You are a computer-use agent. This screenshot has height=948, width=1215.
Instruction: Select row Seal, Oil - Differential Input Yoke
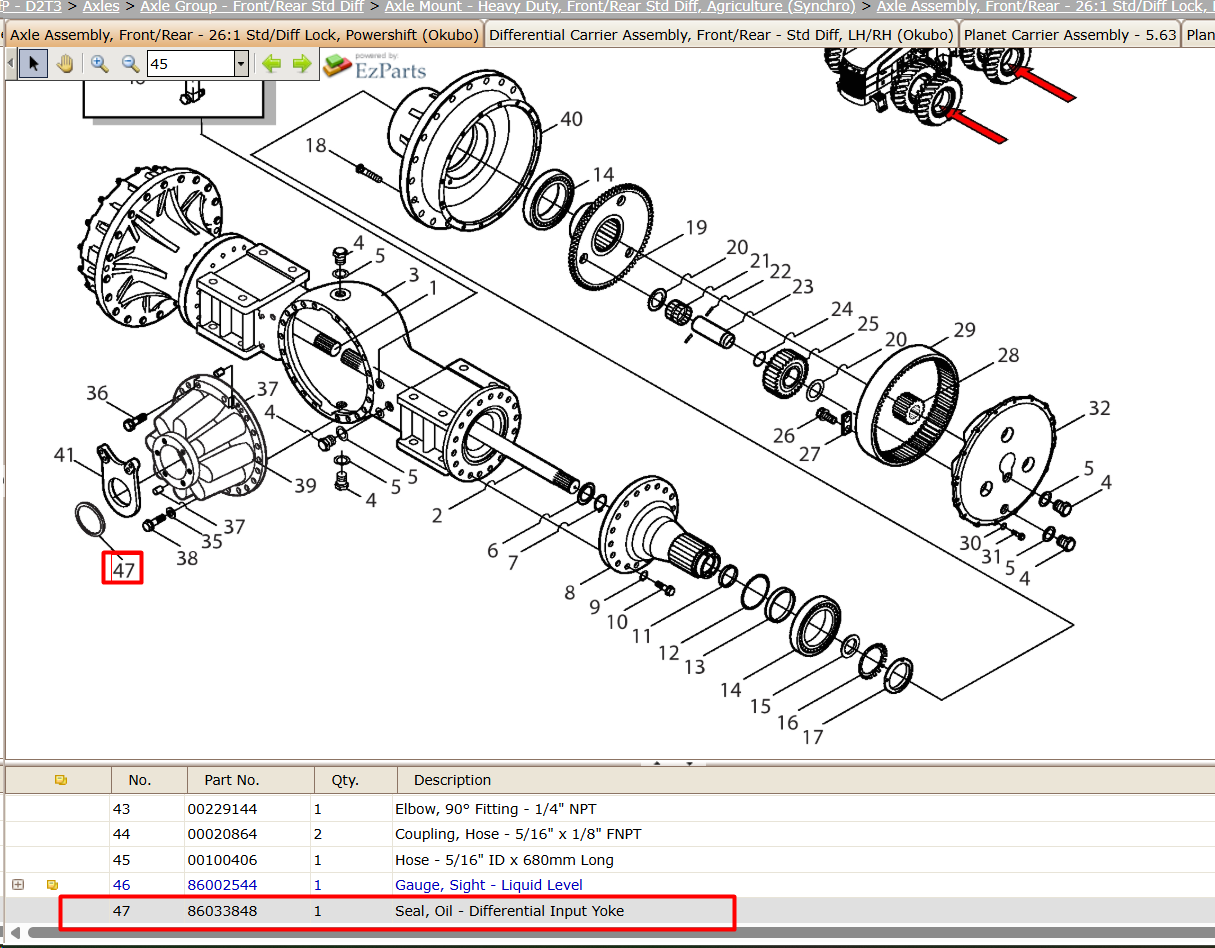point(610,911)
